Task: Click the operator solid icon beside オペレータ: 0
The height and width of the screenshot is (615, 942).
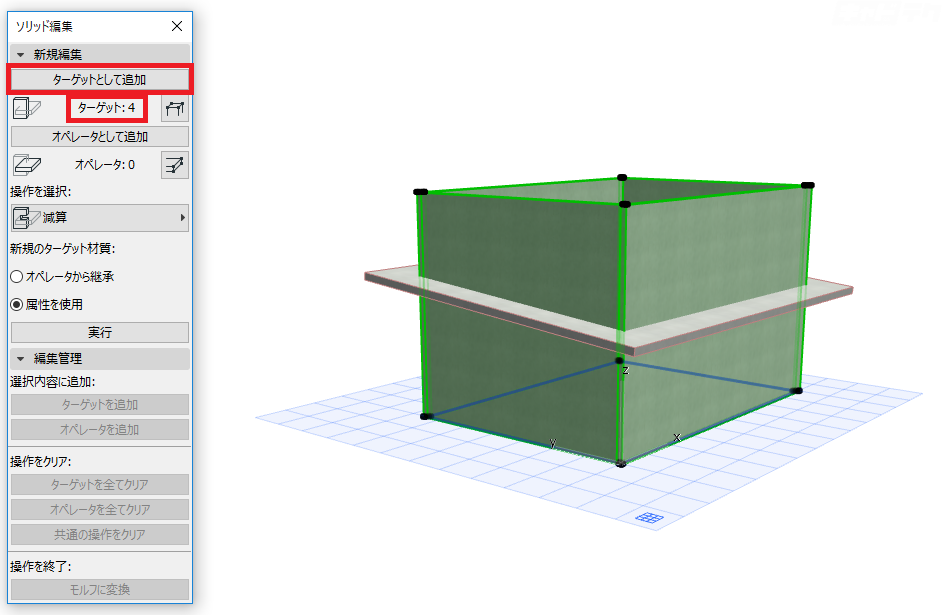Action: (x=28, y=164)
